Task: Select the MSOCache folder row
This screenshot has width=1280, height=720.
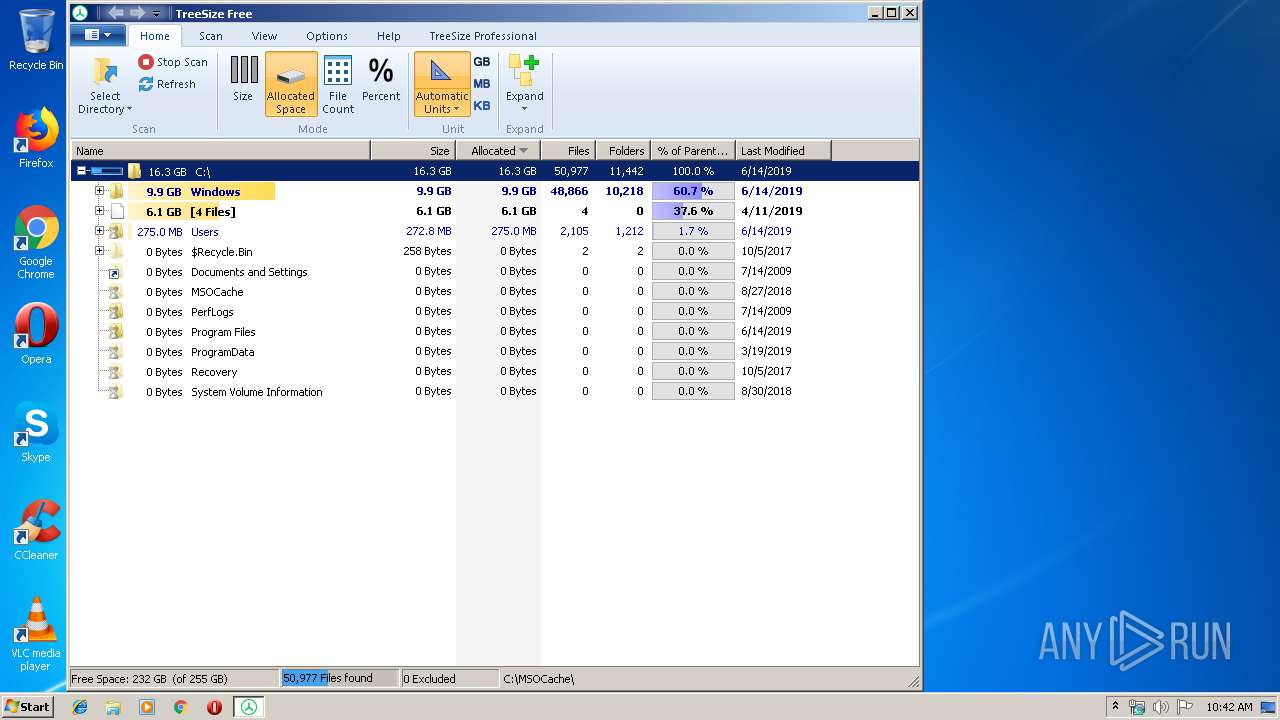Action: coord(494,291)
